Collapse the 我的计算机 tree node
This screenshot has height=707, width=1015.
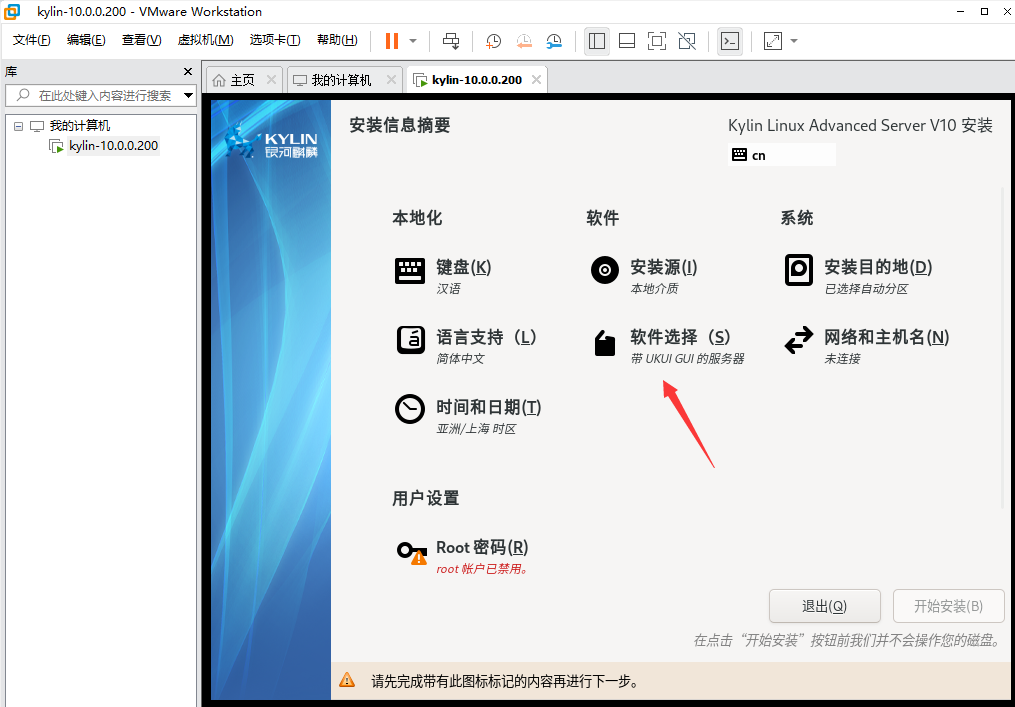coord(19,126)
